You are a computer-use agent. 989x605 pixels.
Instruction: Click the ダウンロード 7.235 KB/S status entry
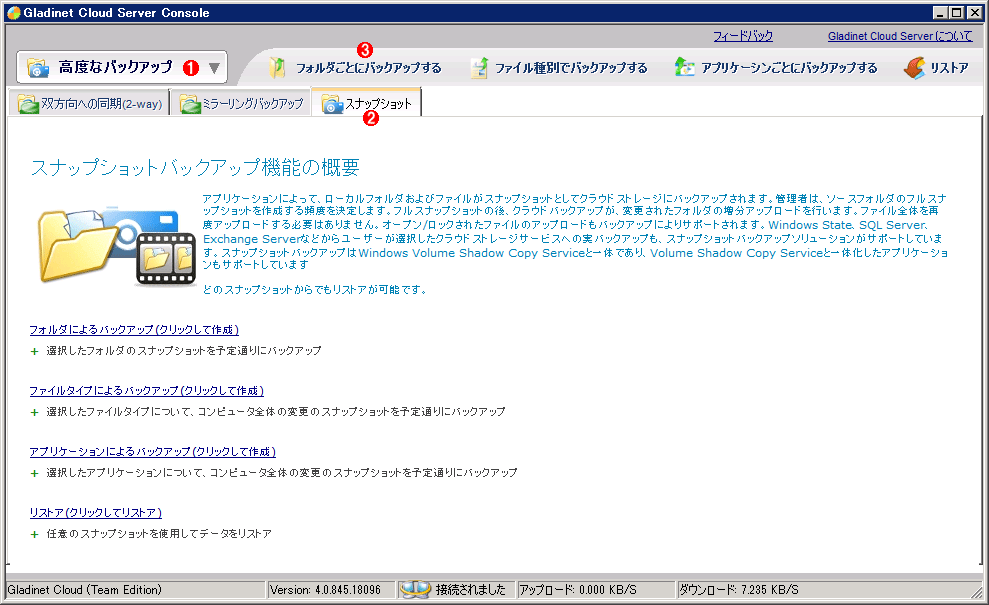click(739, 590)
